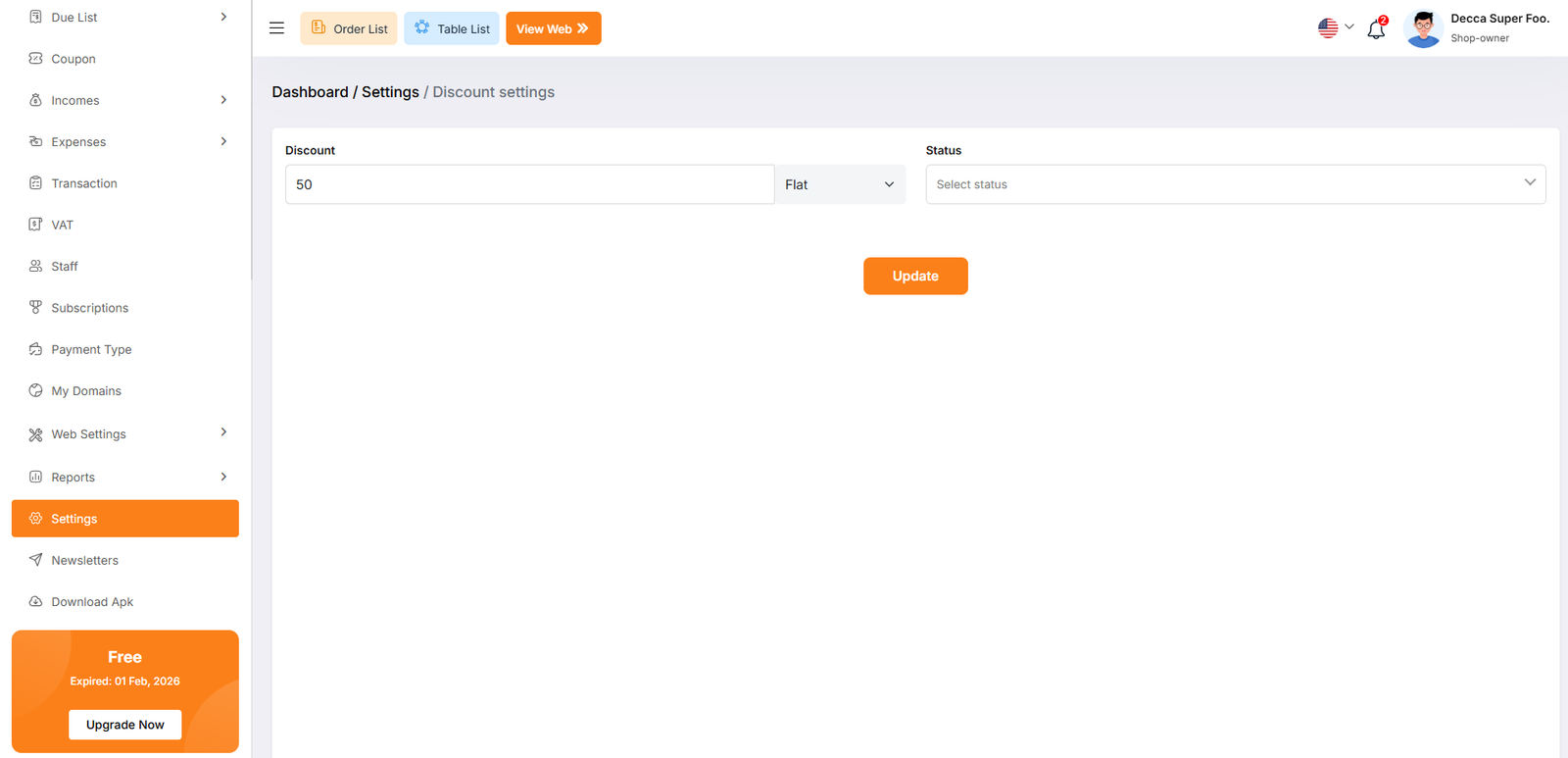This screenshot has width=1568, height=758.
Task: Open the Flat discount type dropdown
Action: [x=840, y=184]
